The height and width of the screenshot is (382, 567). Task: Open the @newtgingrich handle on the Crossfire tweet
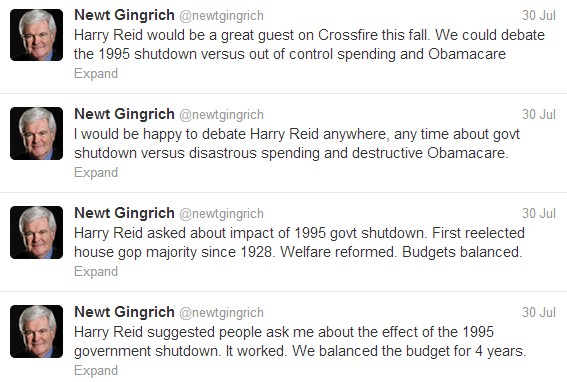(x=221, y=16)
